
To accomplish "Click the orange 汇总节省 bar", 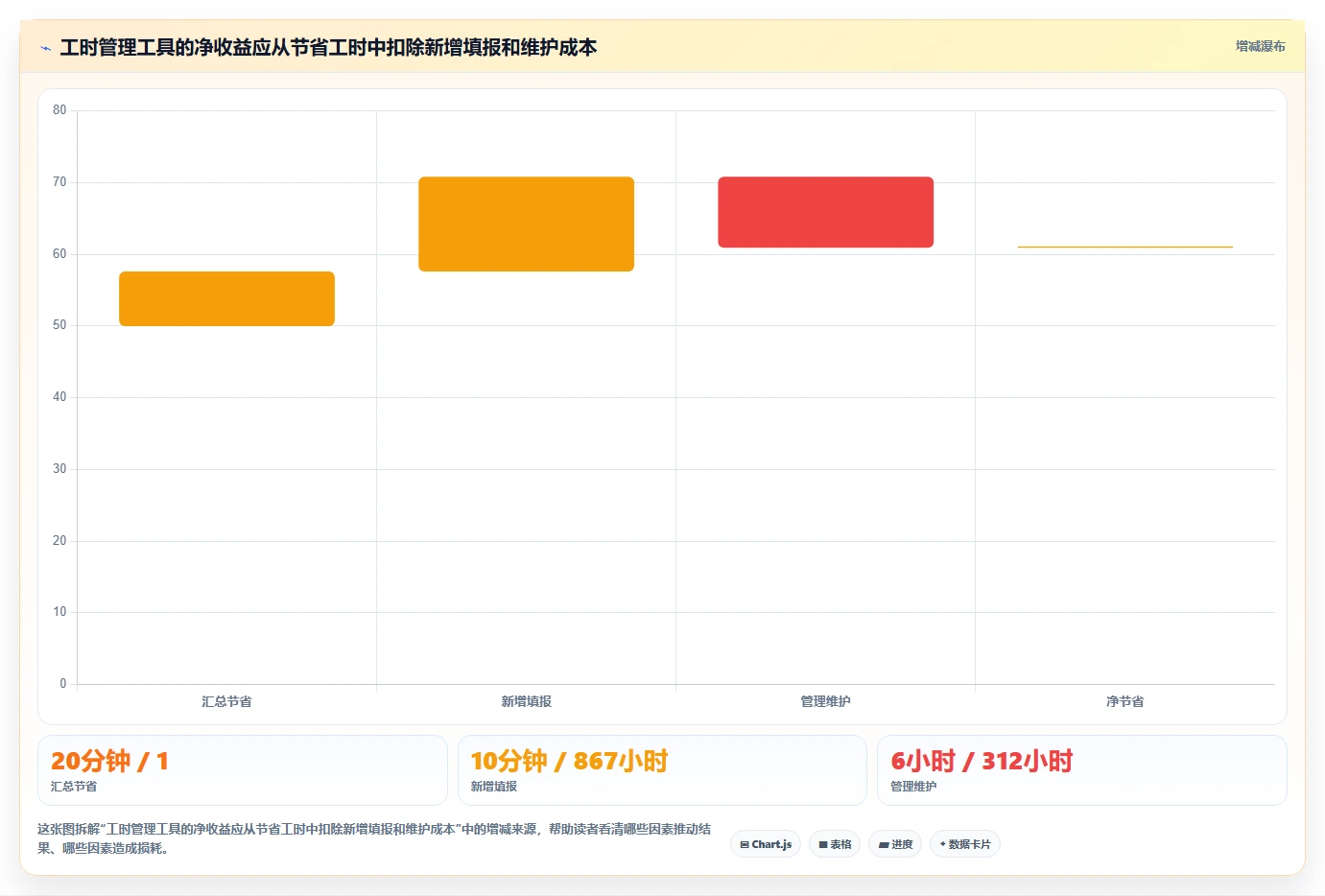I will 226,298.
